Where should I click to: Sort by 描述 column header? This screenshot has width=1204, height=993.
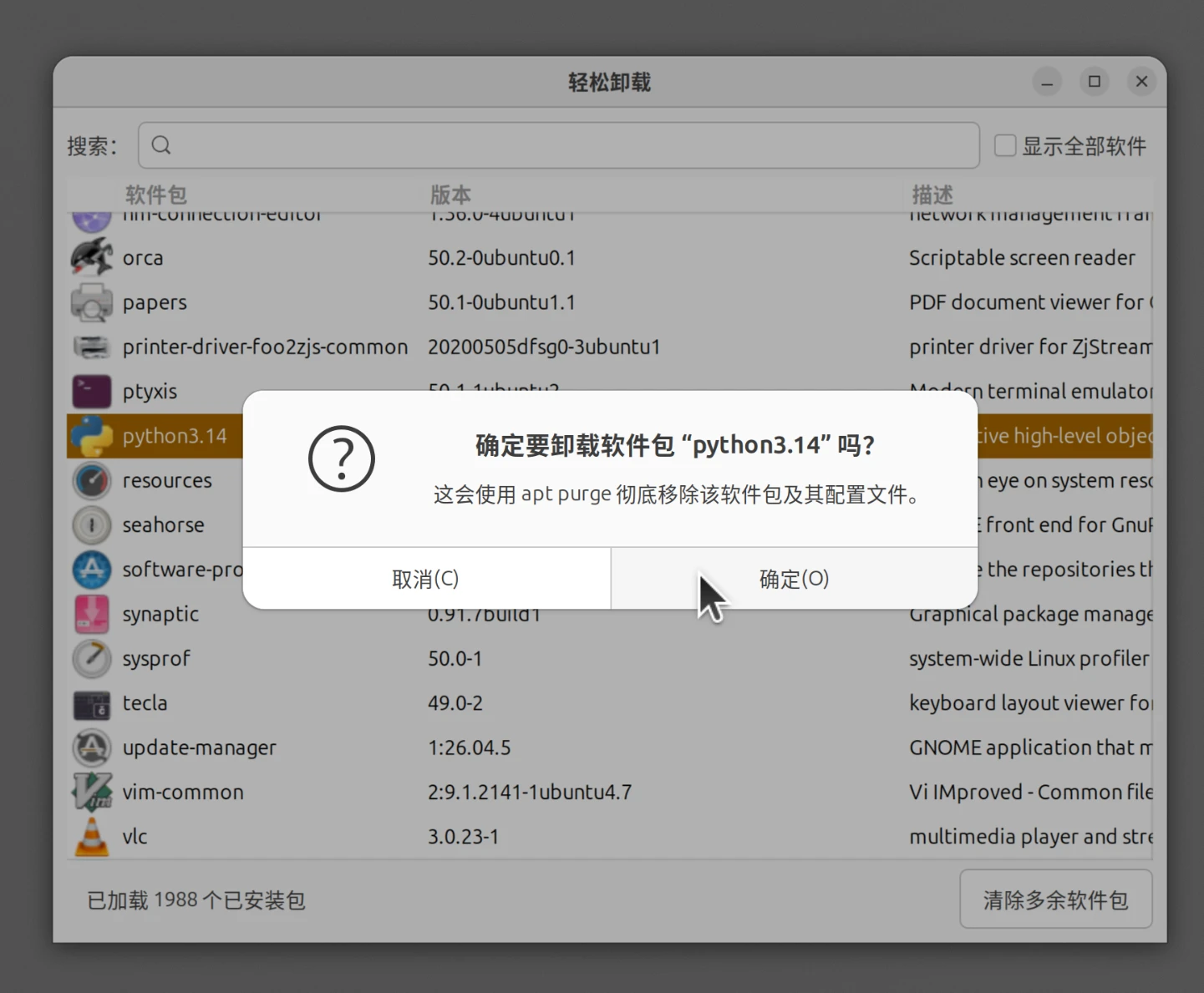pos(932,195)
